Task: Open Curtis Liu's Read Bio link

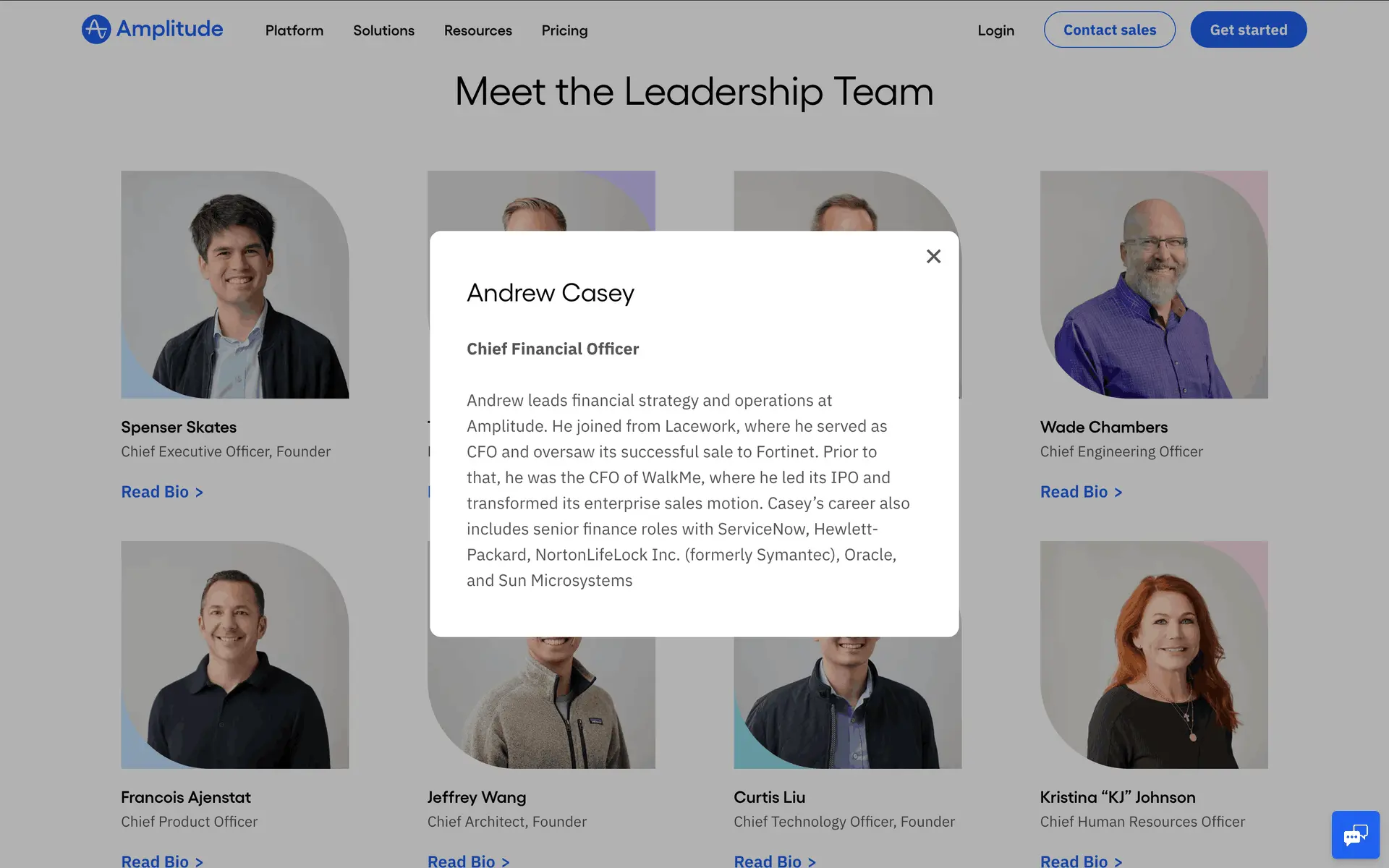Action: 775,861
